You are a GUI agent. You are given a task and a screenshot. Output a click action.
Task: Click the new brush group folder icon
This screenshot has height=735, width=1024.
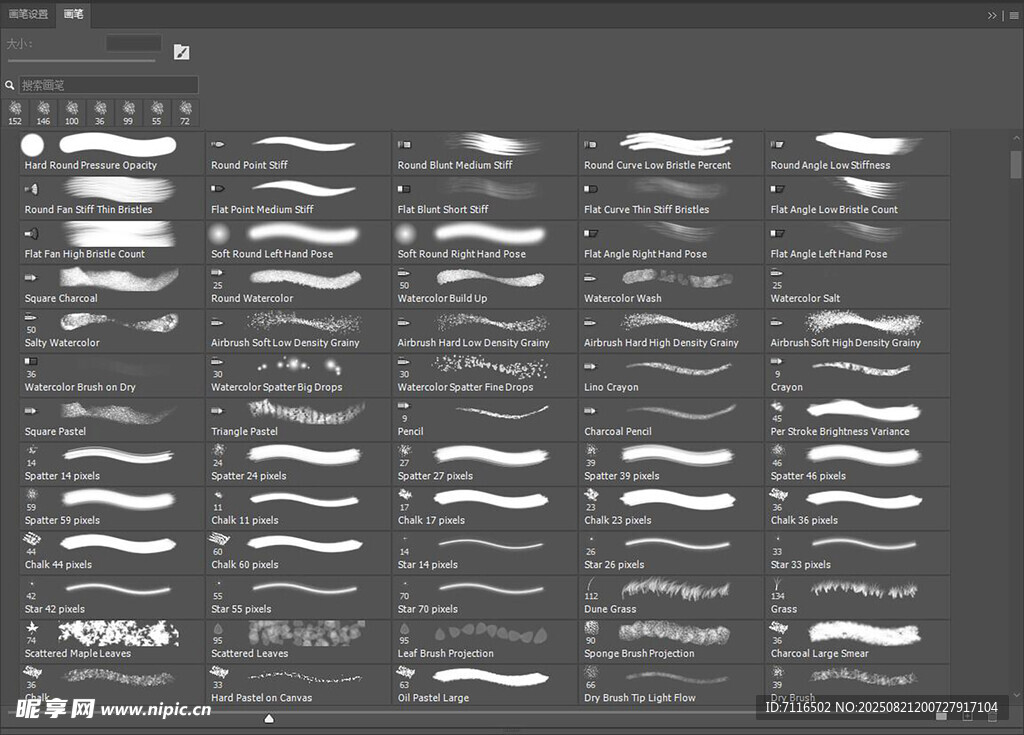coord(941,716)
